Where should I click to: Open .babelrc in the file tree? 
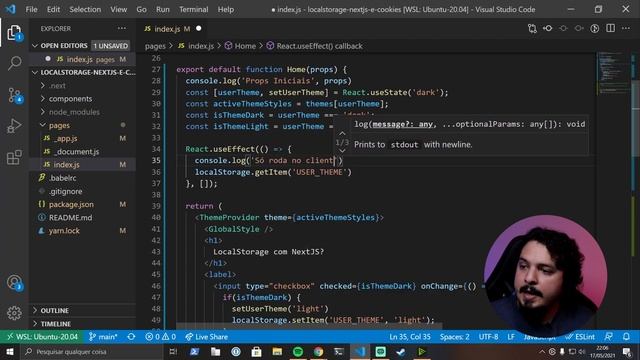click(62, 178)
